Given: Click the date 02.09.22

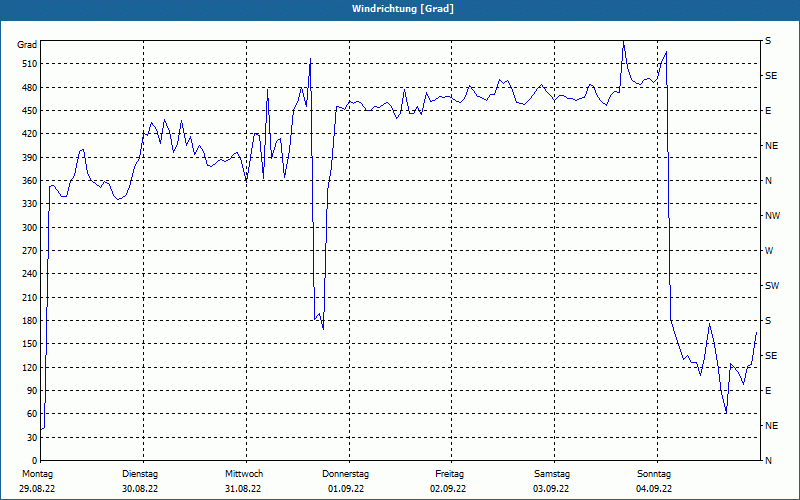Looking at the screenshot, I should [448, 489].
